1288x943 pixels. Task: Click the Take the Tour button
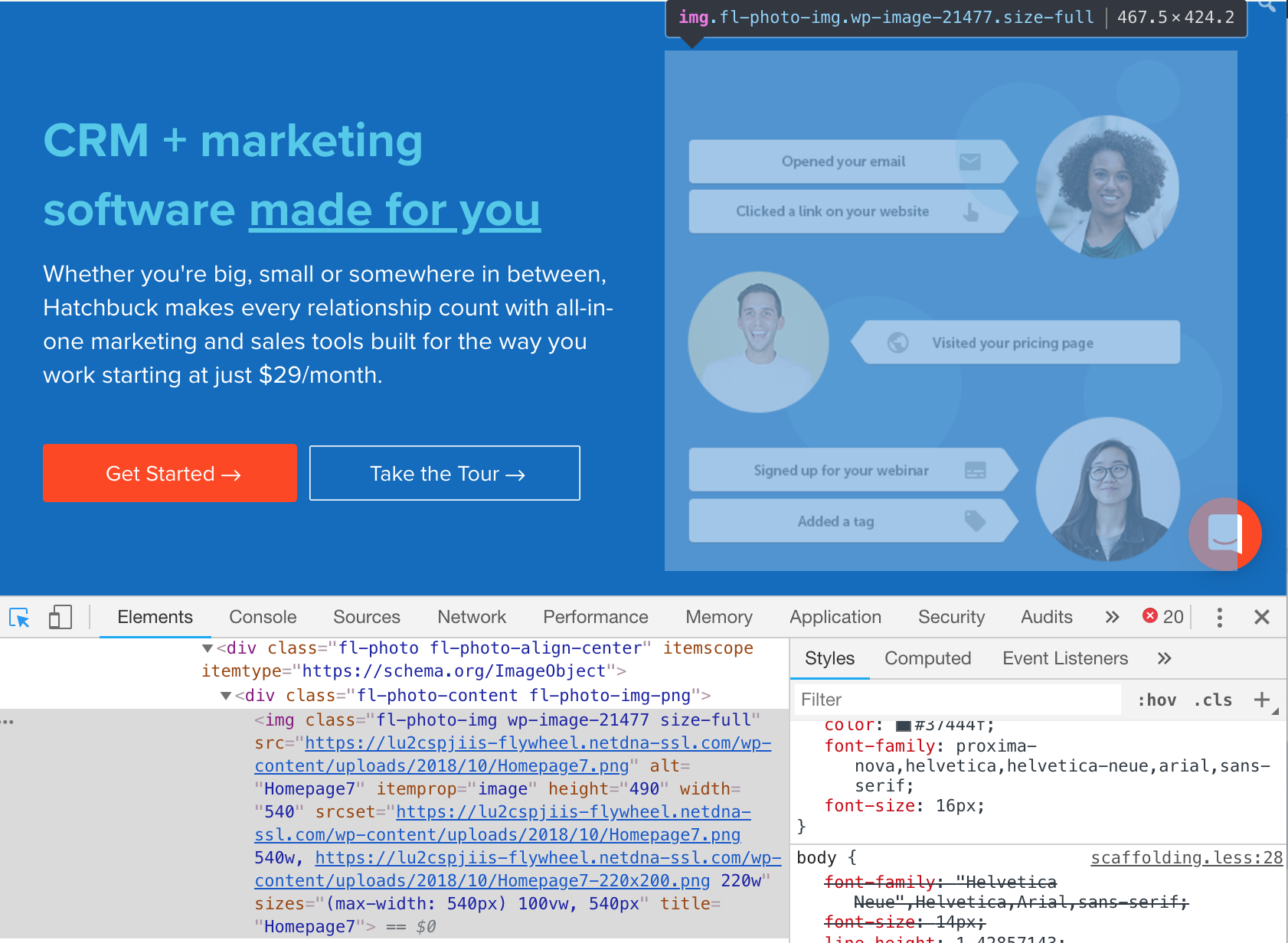pos(445,474)
